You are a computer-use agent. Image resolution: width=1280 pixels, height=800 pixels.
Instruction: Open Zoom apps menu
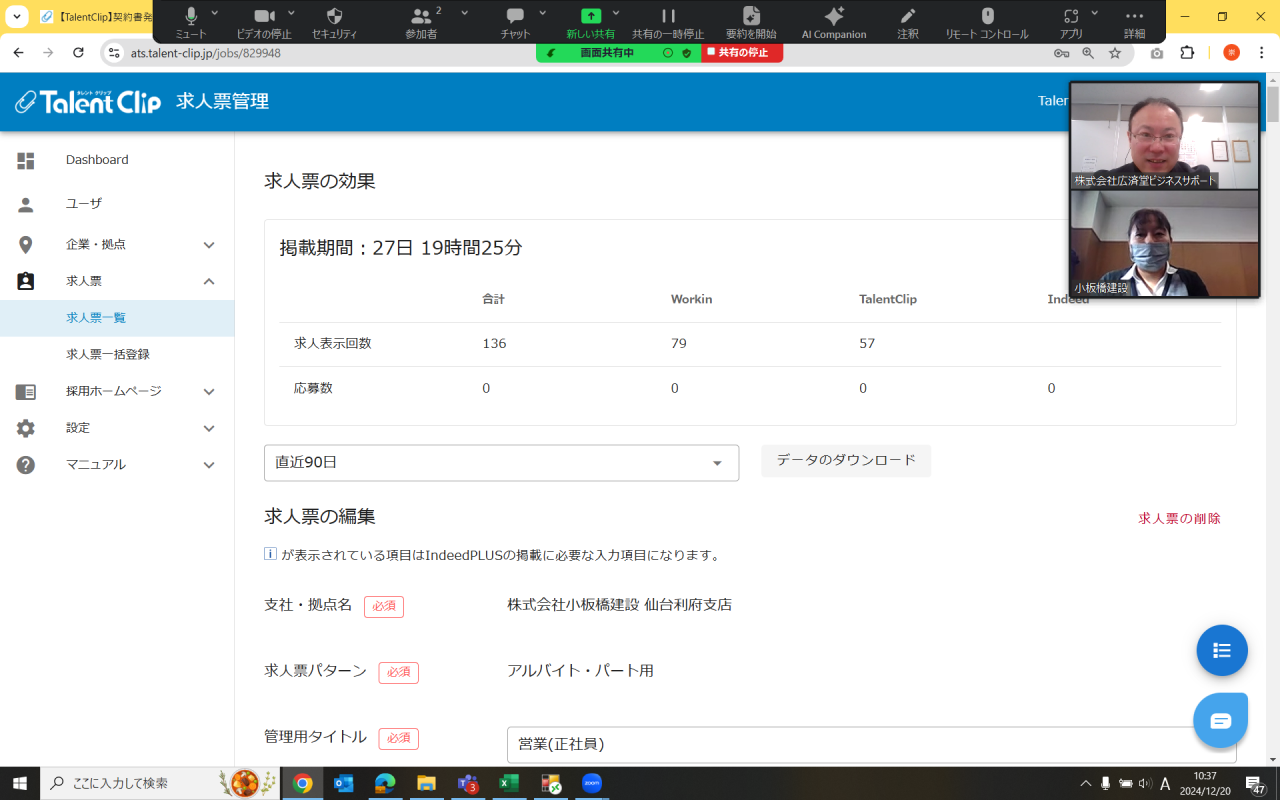coord(1071,21)
